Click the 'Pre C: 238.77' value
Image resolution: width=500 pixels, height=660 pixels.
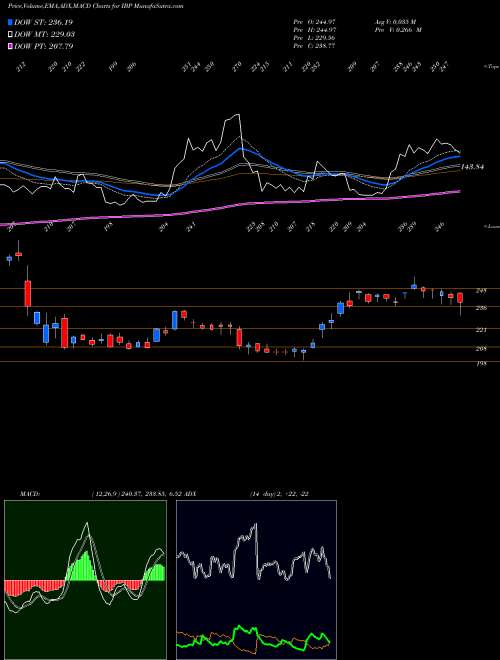click(314, 46)
